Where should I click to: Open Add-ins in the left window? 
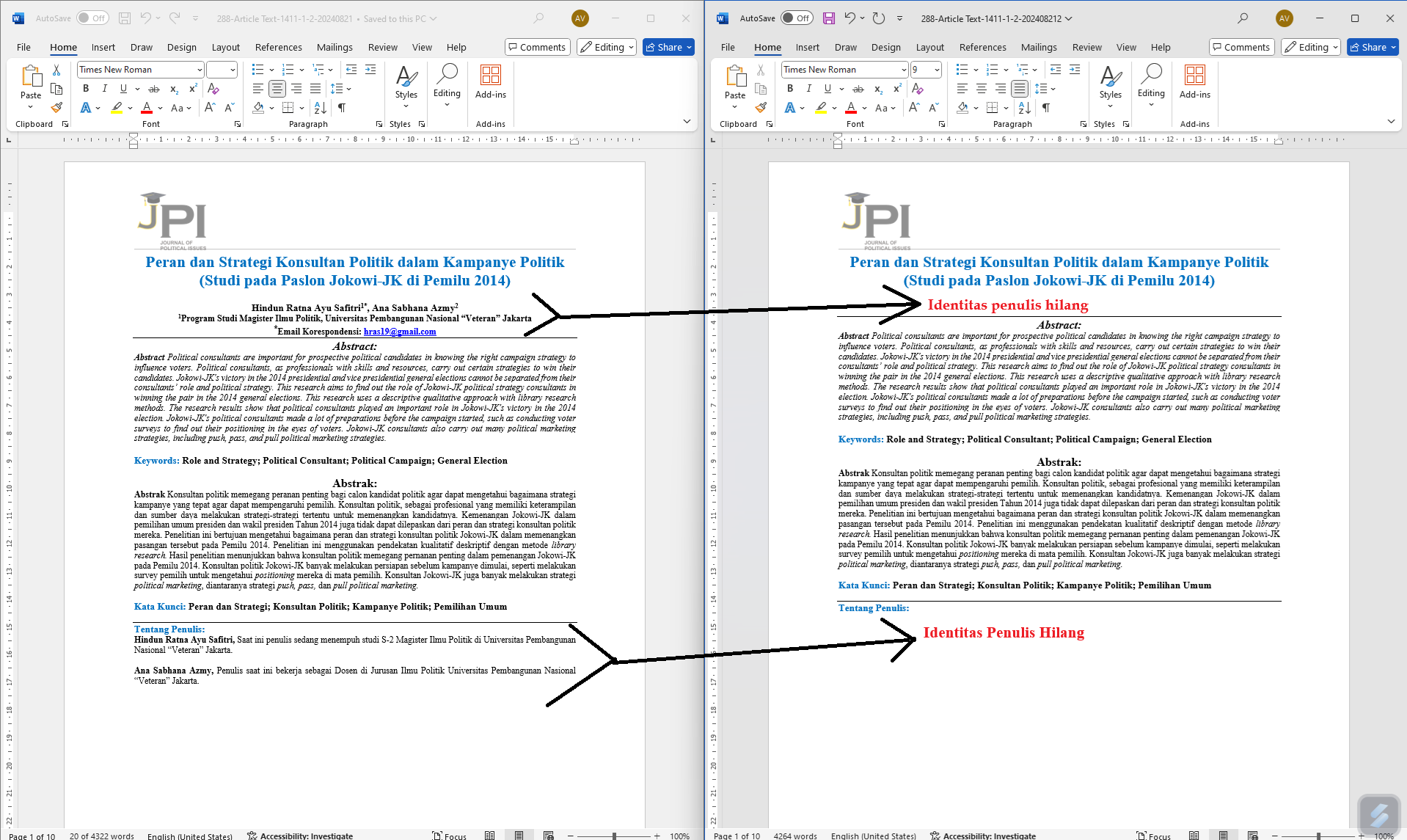click(491, 82)
